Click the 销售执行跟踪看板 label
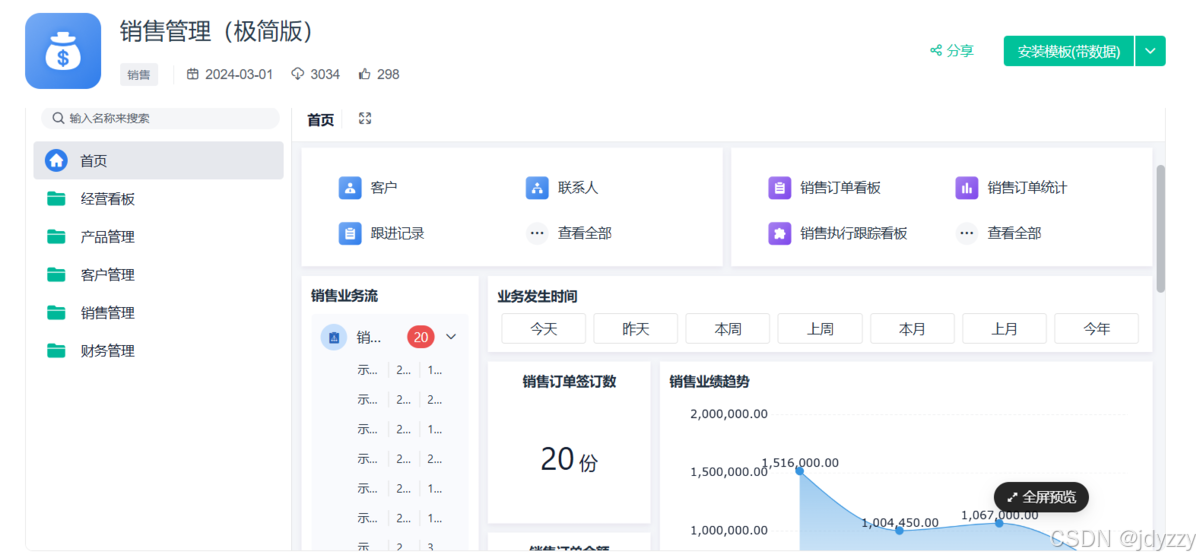Viewport: 1200px width, 558px height. point(853,233)
